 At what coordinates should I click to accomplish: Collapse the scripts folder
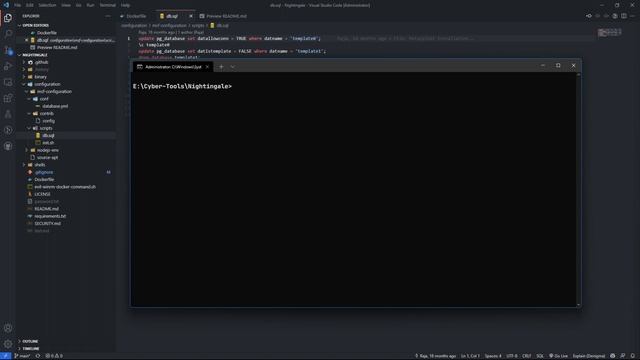pos(46,128)
